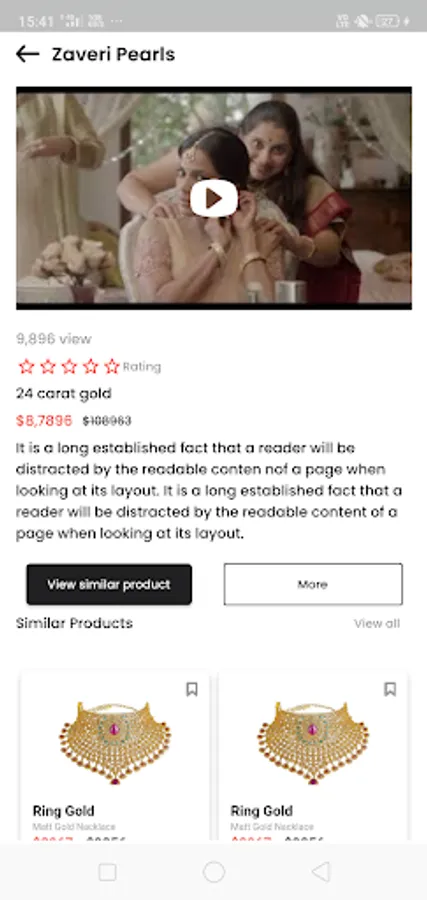Open second necklace product image

click(x=313, y=742)
